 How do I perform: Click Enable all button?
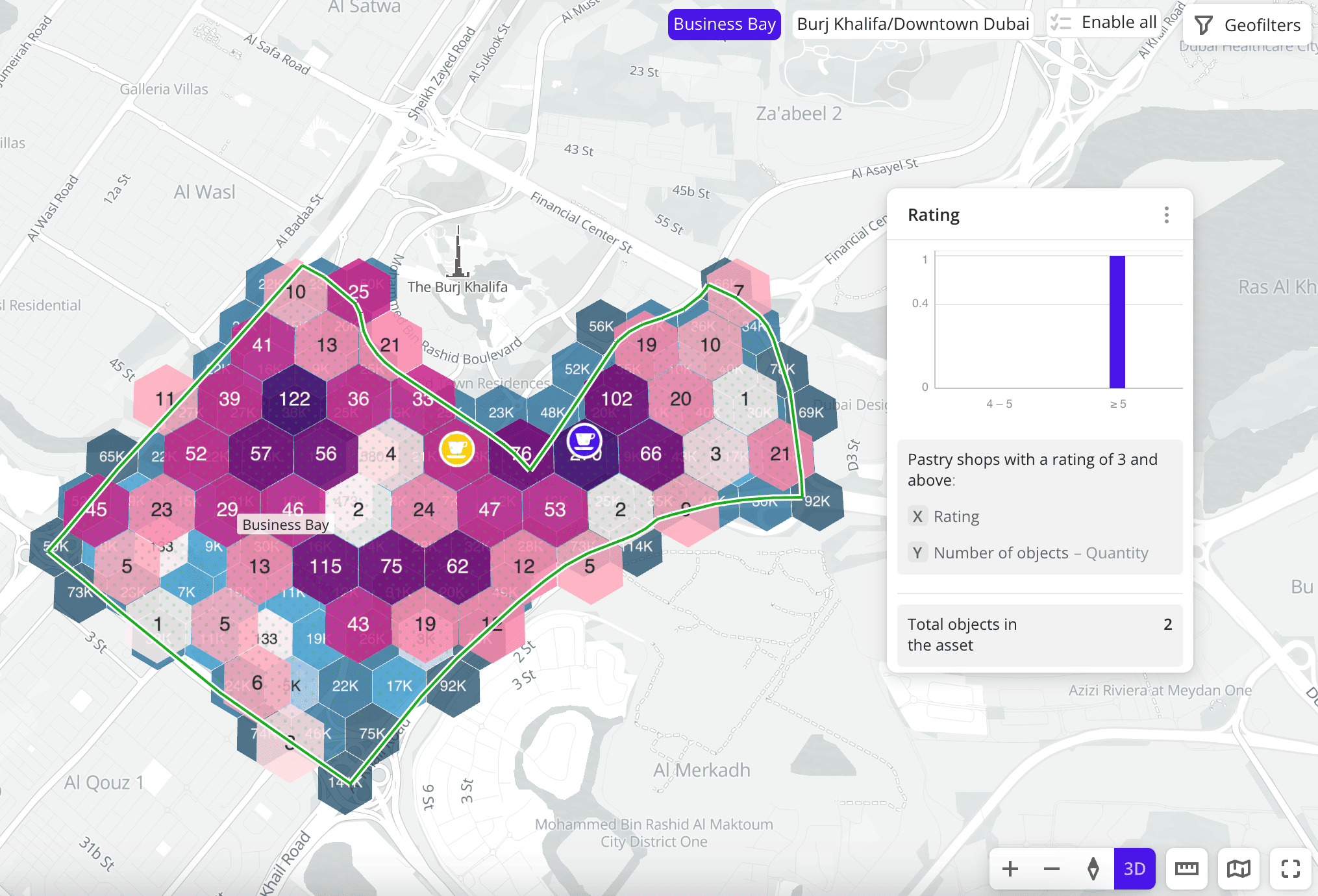tap(1104, 23)
